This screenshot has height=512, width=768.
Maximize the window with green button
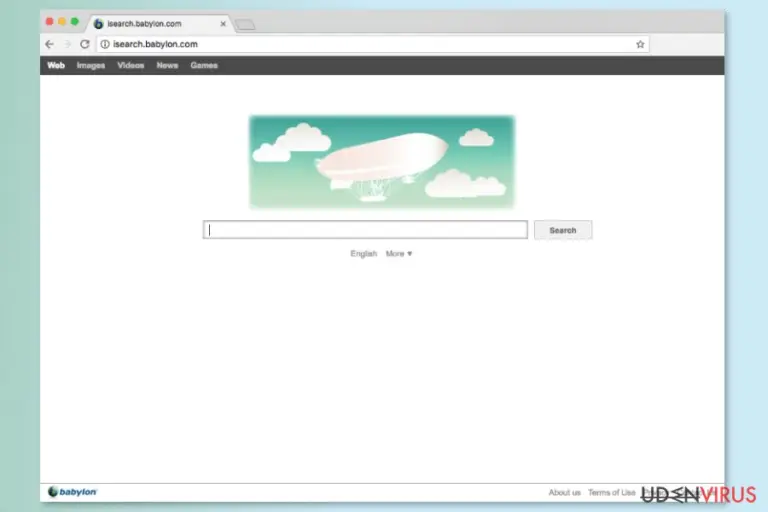[74, 22]
